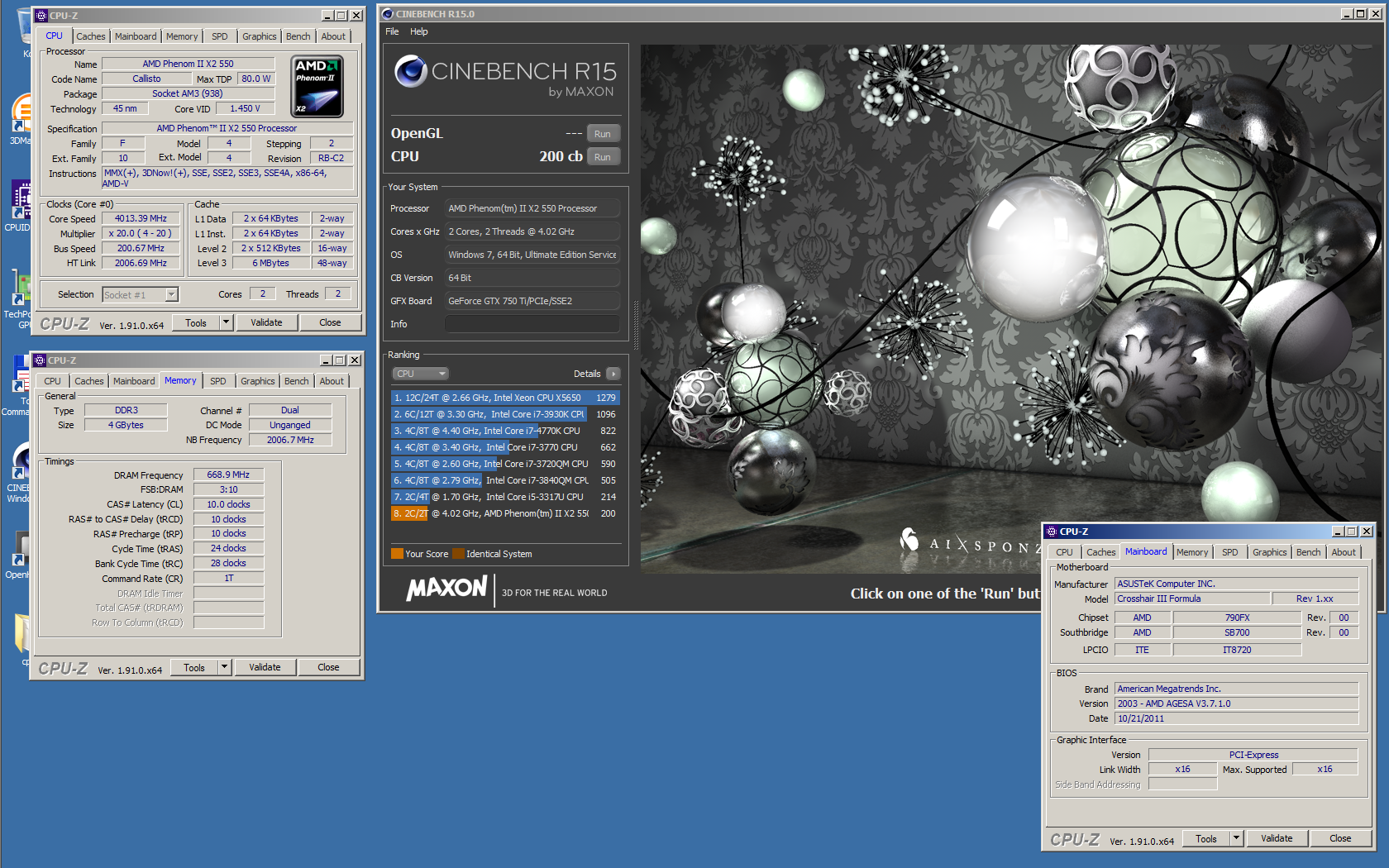Click Validate in Mainboard CPU-Z window

(x=1277, y=838)
